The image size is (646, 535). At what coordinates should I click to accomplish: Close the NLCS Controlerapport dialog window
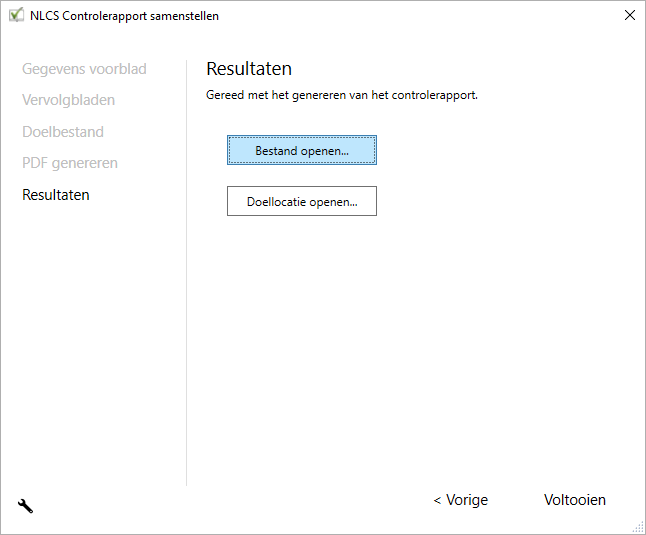point(629,15)
